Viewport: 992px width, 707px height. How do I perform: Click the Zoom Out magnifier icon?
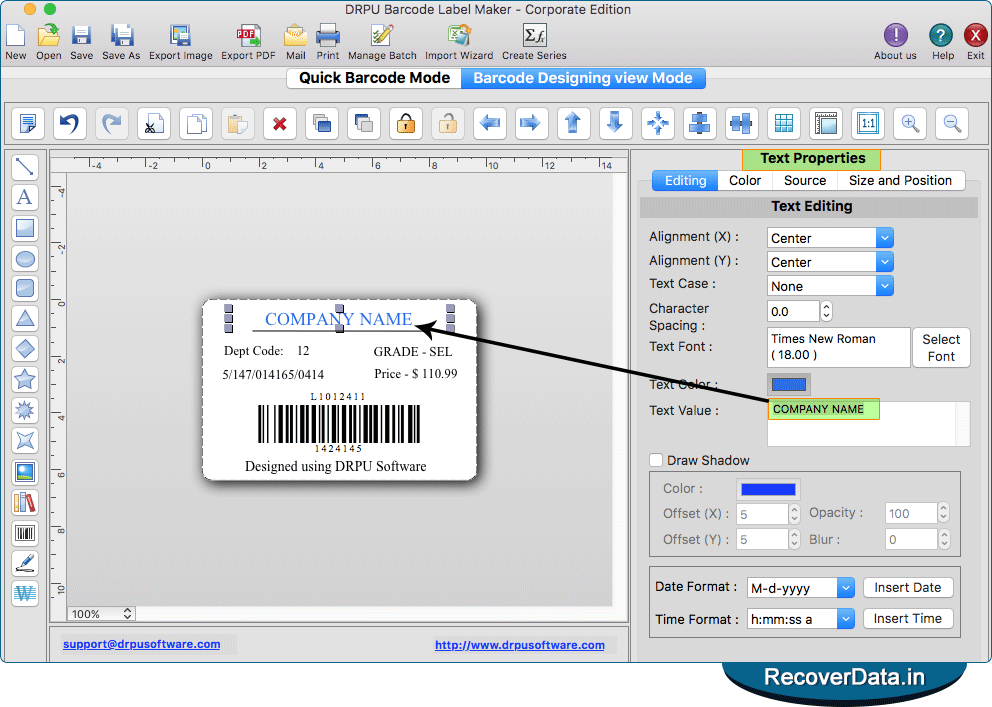coord(952,123)
